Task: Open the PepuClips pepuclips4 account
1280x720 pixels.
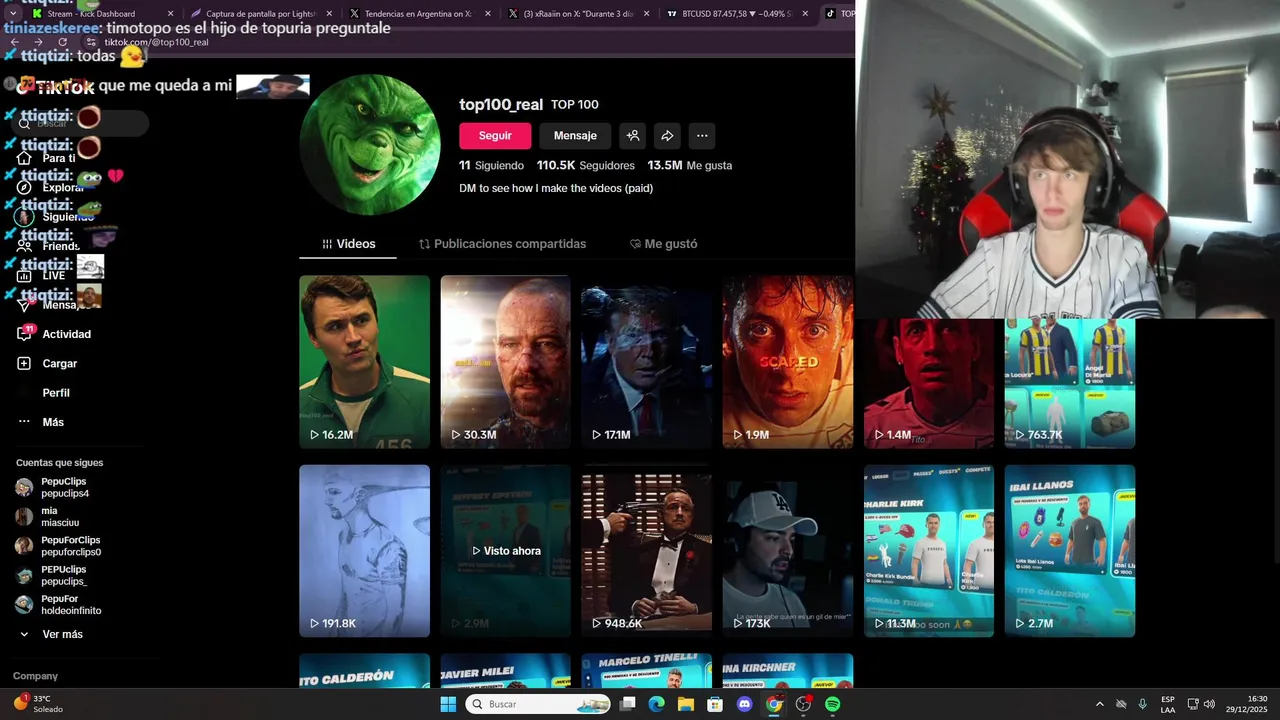Action: point(64,487)
